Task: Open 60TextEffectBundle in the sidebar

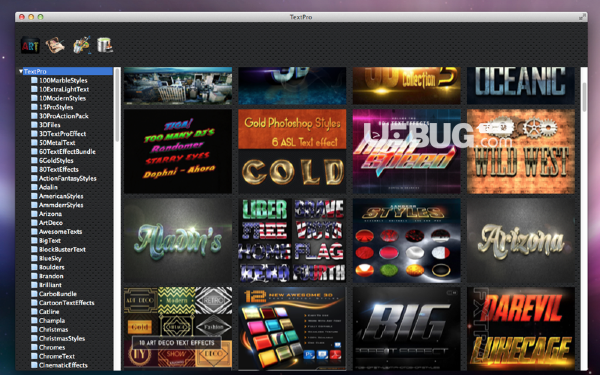Action: [x=67, y=152]
